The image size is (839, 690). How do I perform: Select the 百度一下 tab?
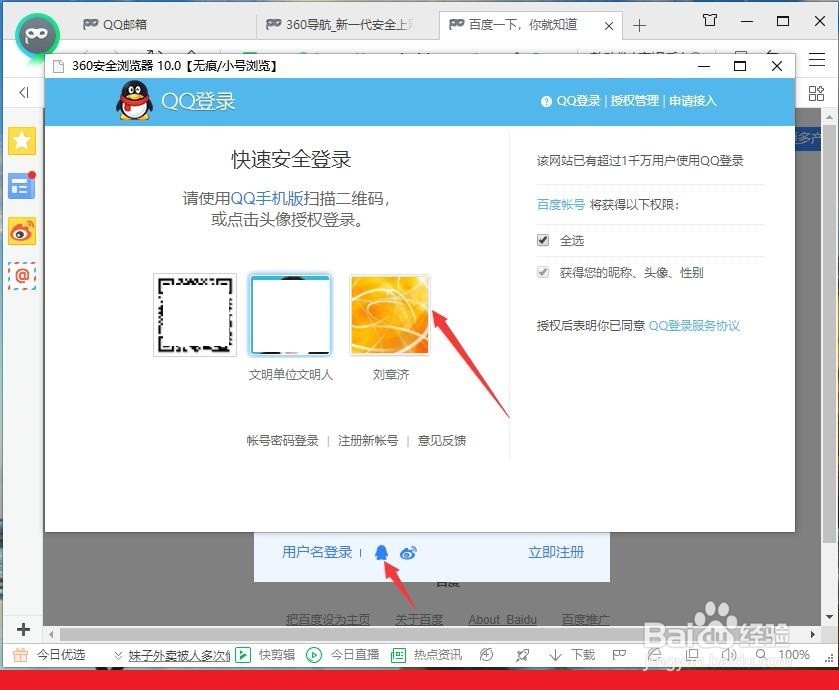522,25
